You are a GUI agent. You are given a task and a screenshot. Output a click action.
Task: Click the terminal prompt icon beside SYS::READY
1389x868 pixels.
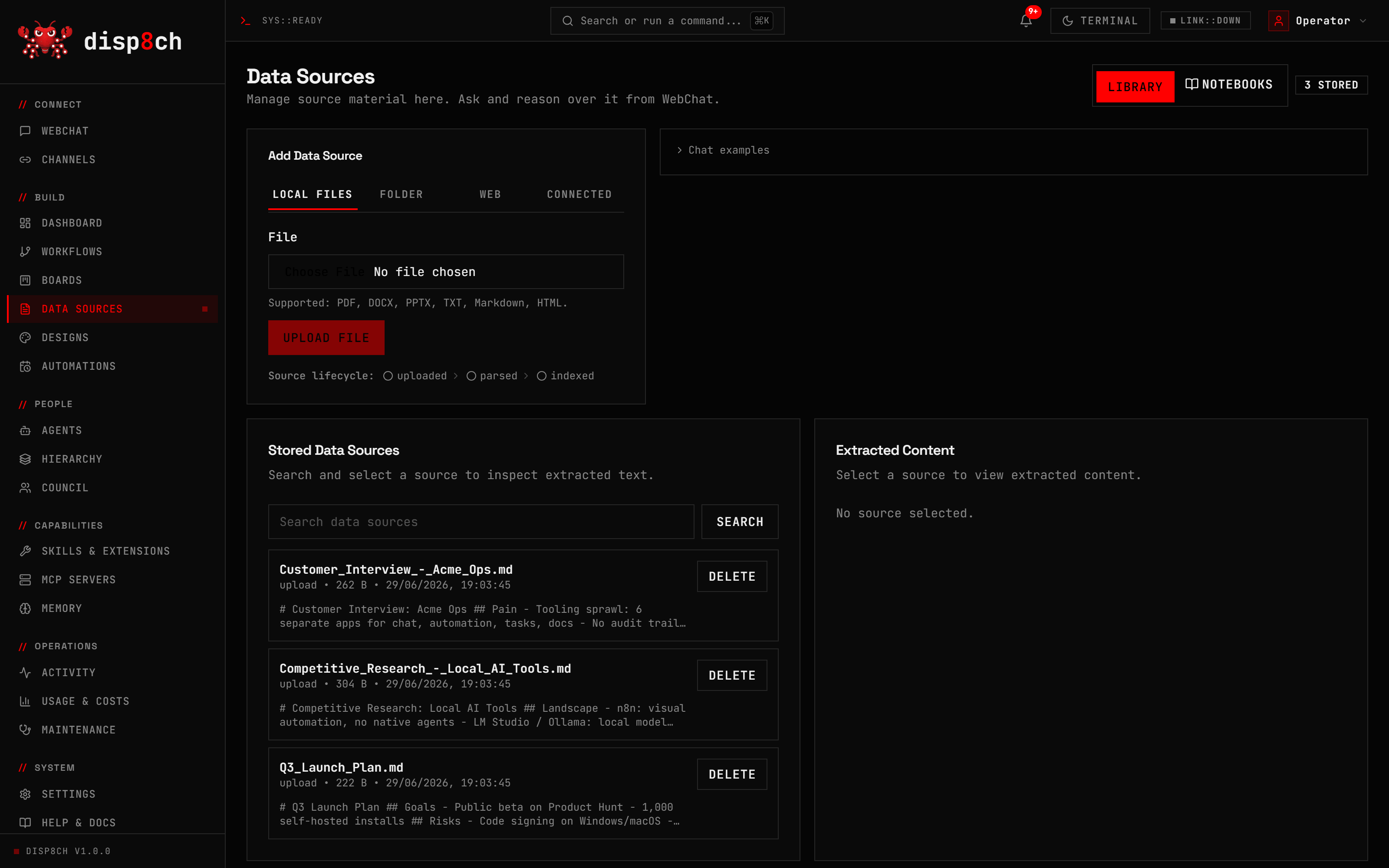[x=246, y=21]
